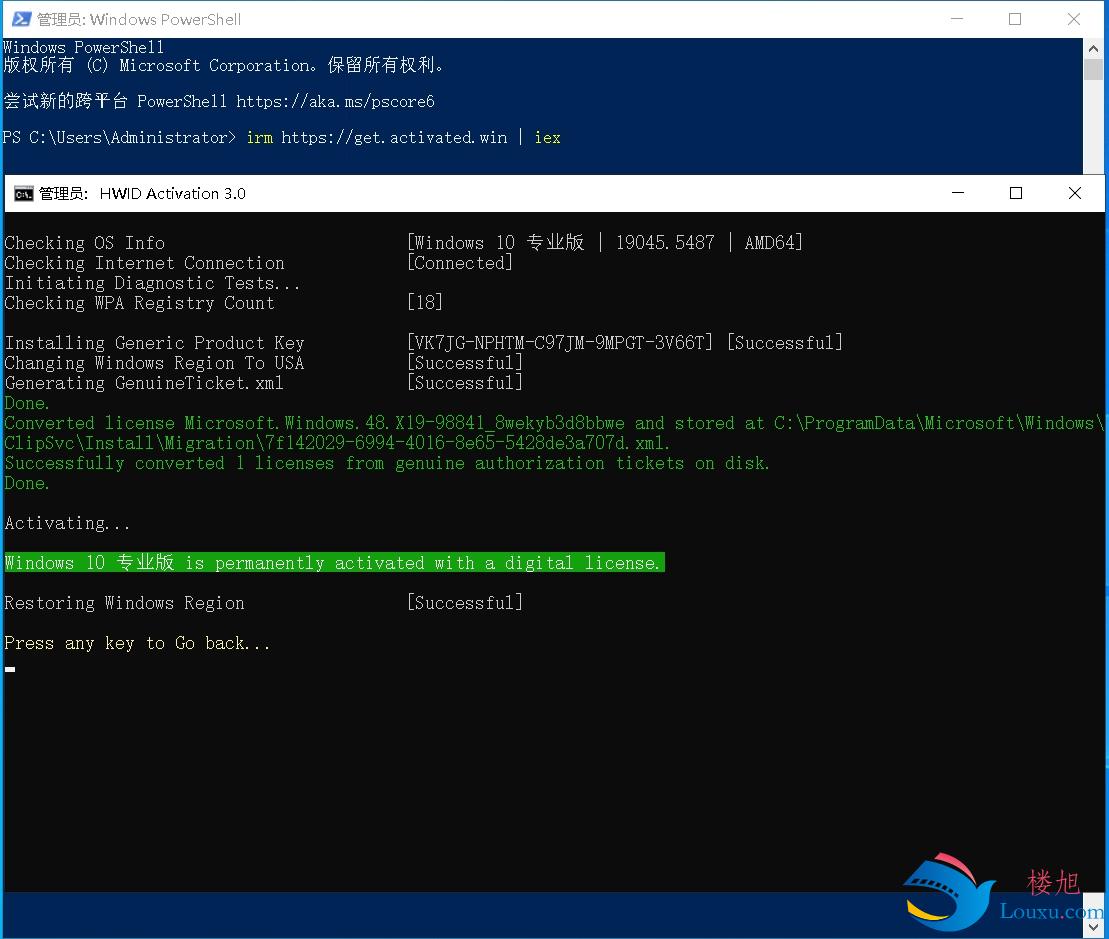1109x939 pixels.
Task: Click the https://aka.ms/pscore6 URL text
Action: (335, 101)
